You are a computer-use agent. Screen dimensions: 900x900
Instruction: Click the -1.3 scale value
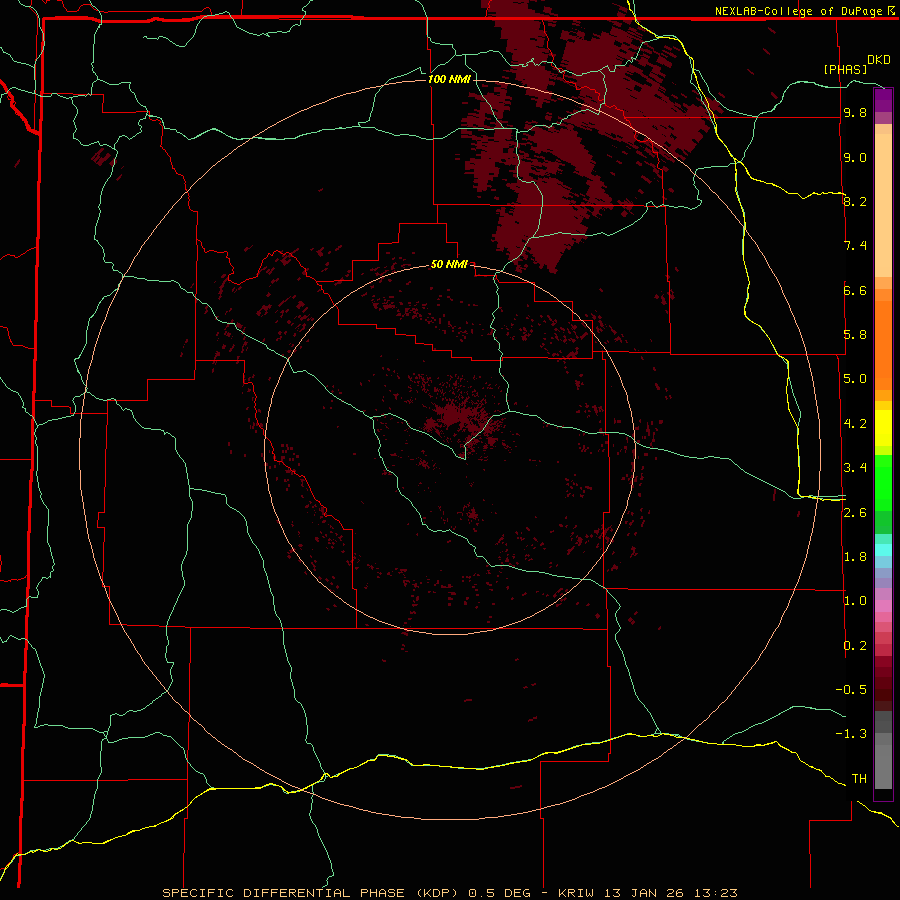pos(851,734)
